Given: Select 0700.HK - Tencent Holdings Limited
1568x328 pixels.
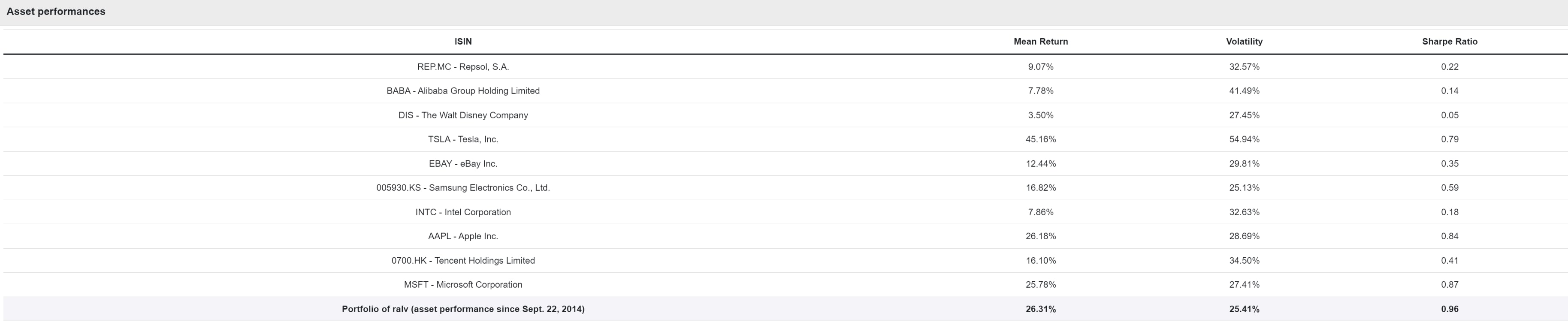Looking at the screenshot, I should coord(785,260).
